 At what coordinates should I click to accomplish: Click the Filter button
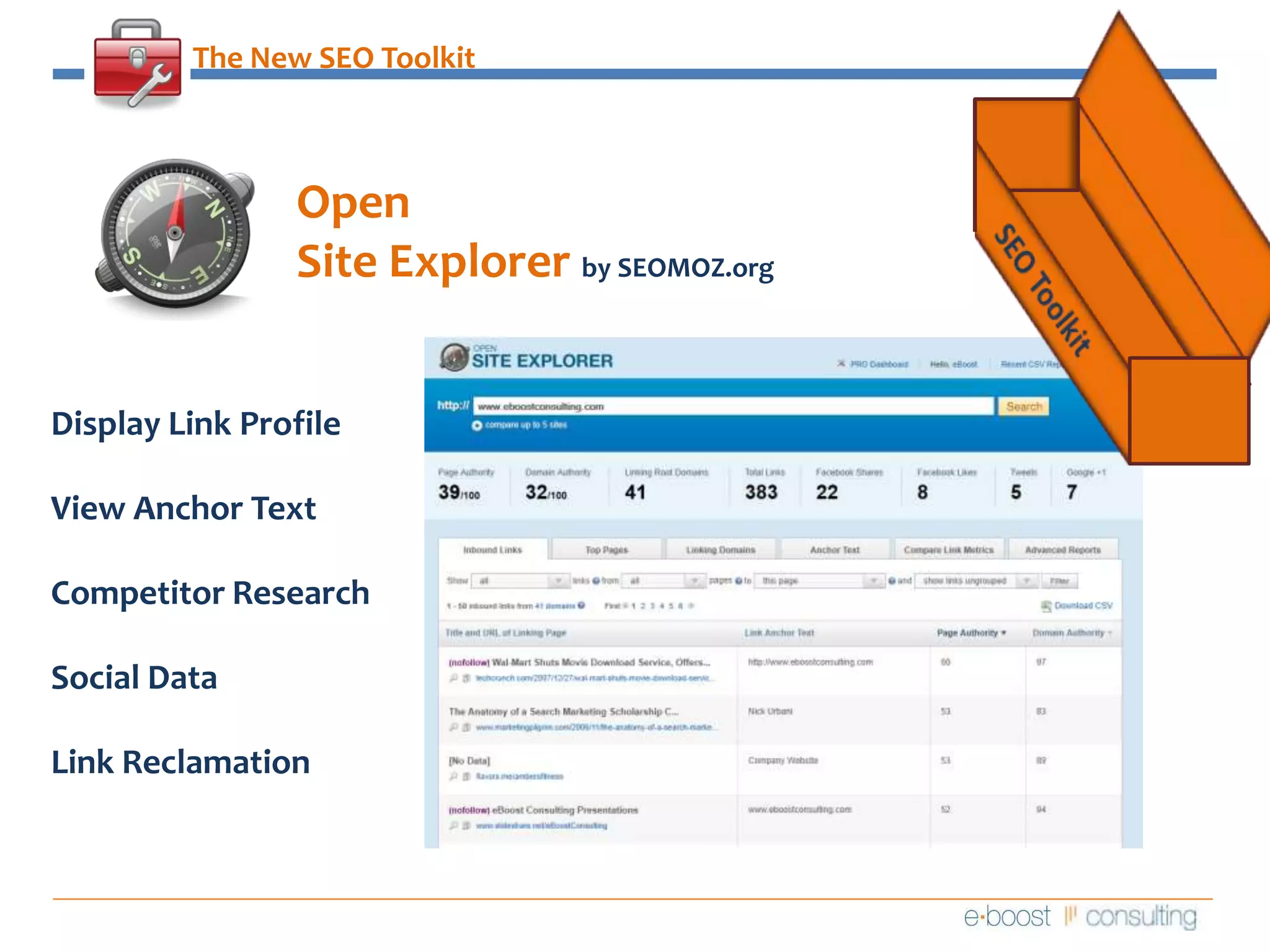point(1059,581)
